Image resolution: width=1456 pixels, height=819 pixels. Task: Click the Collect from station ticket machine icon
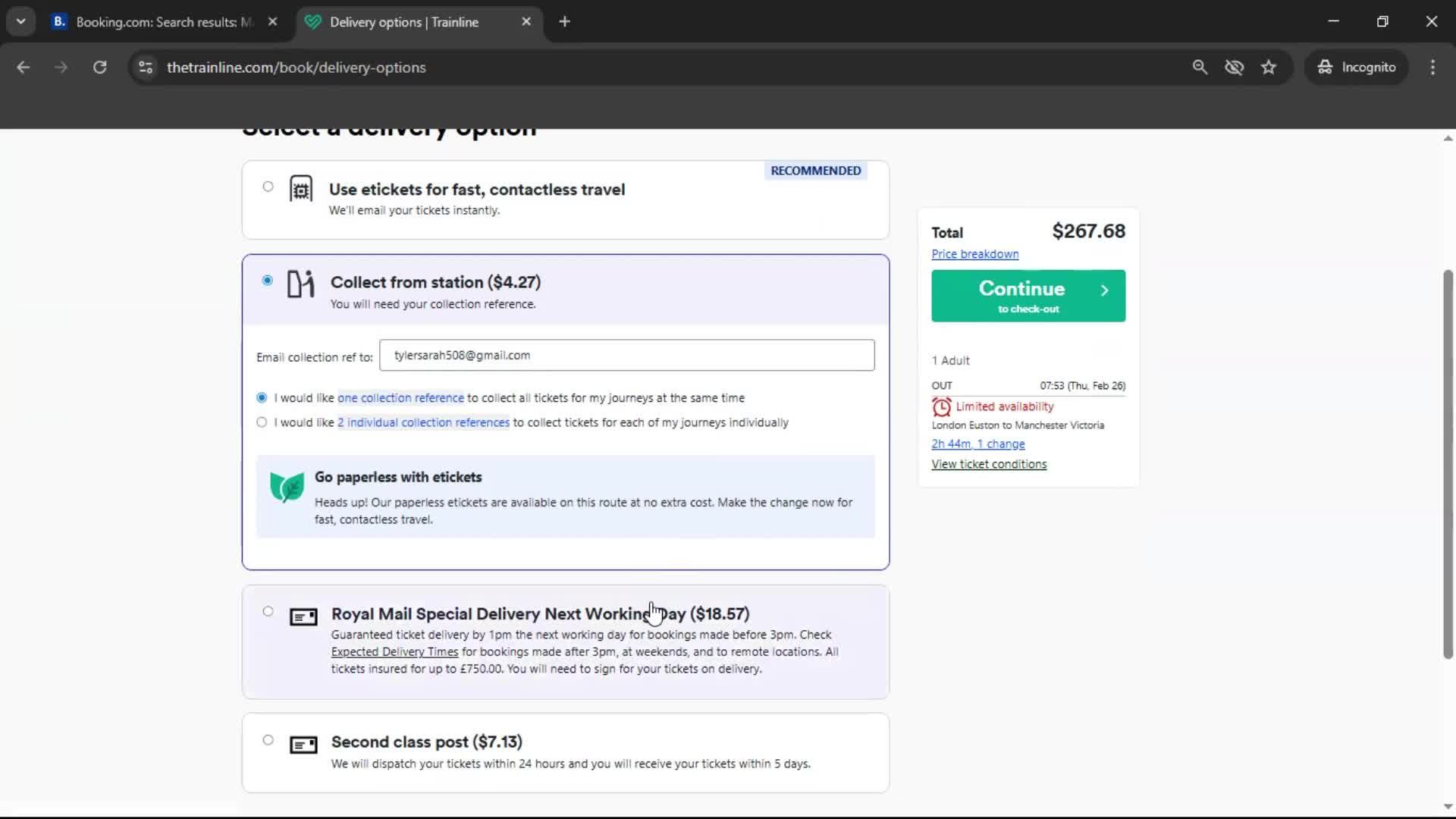(x=300, y=284)
